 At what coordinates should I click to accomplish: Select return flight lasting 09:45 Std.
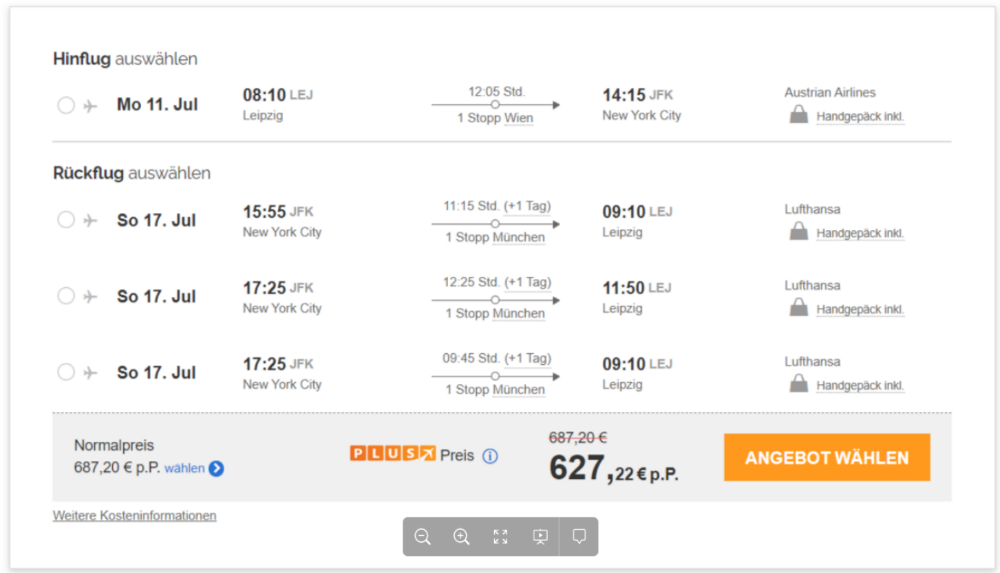(x=66, y=372)
